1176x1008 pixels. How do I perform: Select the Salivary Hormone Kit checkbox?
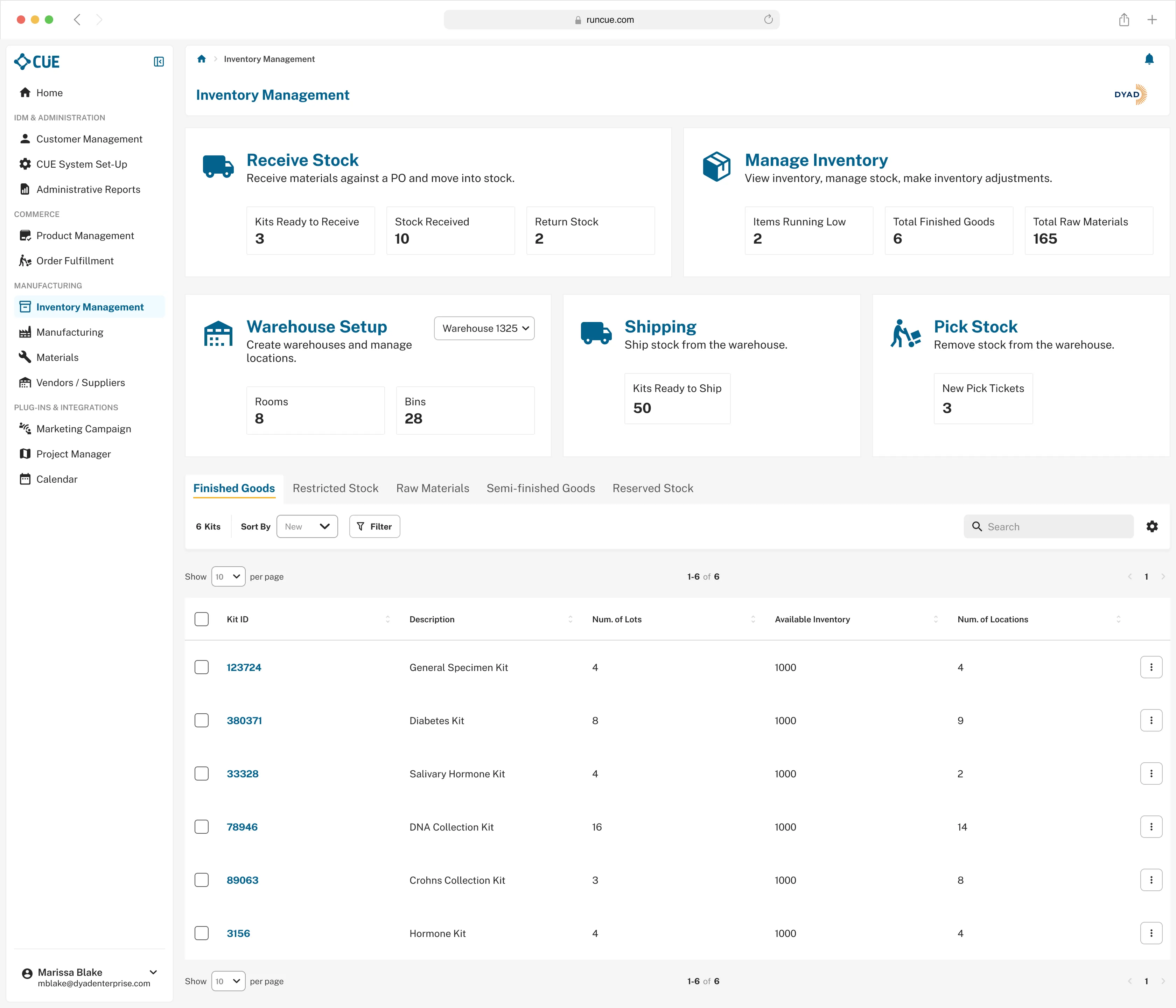(x=202, y=773)
